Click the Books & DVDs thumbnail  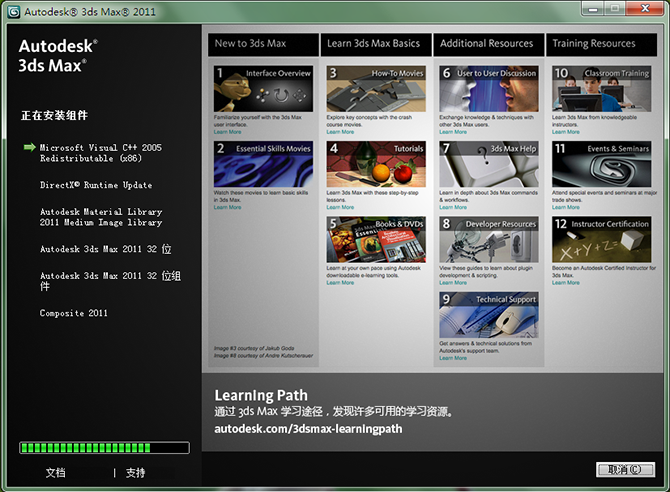376,239
